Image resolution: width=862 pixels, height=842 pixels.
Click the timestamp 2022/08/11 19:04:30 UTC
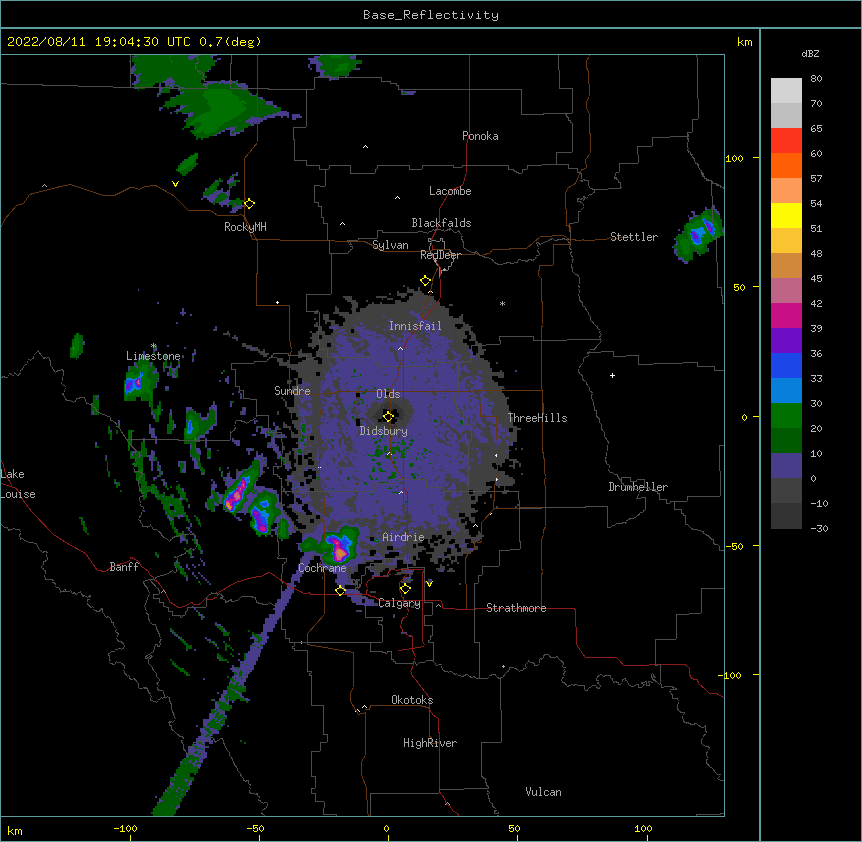pos(99,42)
